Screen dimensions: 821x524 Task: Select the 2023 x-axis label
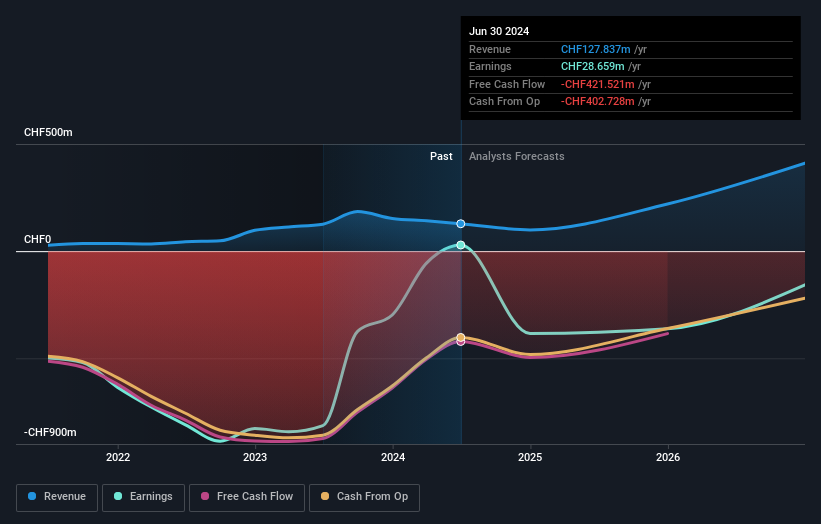coord(255,457)
